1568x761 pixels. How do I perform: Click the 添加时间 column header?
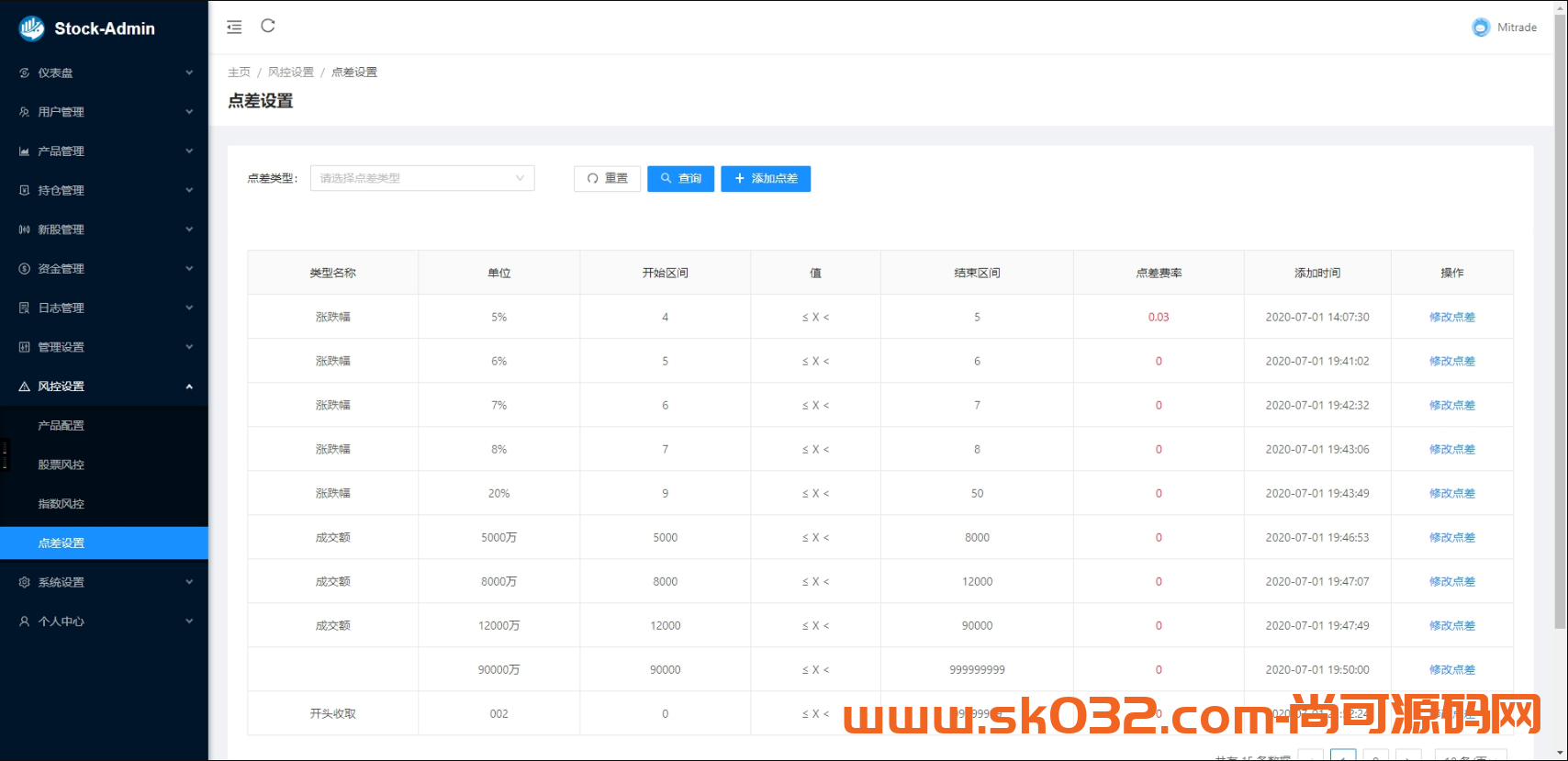coord(1317,273)
